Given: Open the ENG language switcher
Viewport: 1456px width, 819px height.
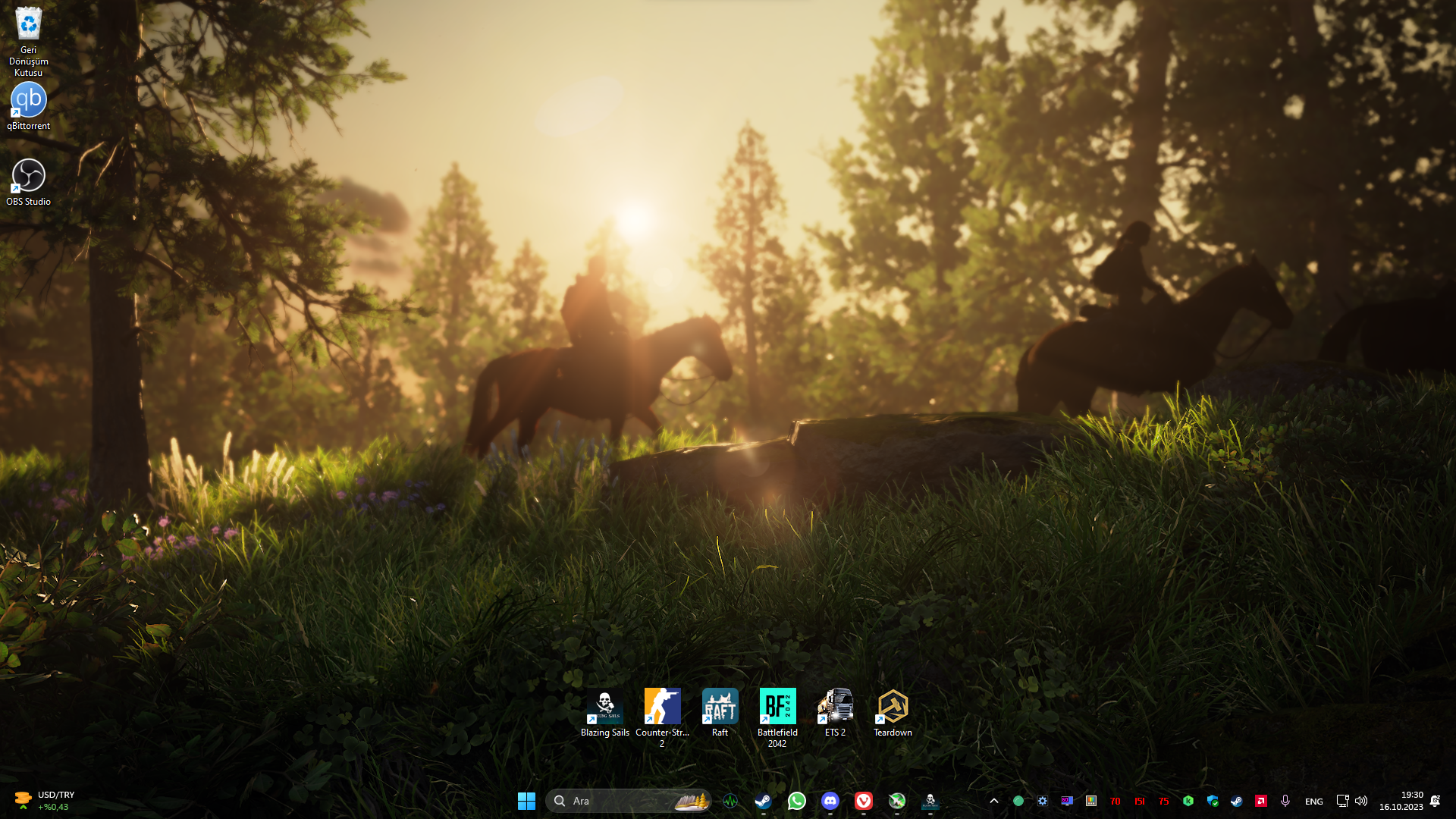Looking at the screenshot, I should (x=1313, y=802).
